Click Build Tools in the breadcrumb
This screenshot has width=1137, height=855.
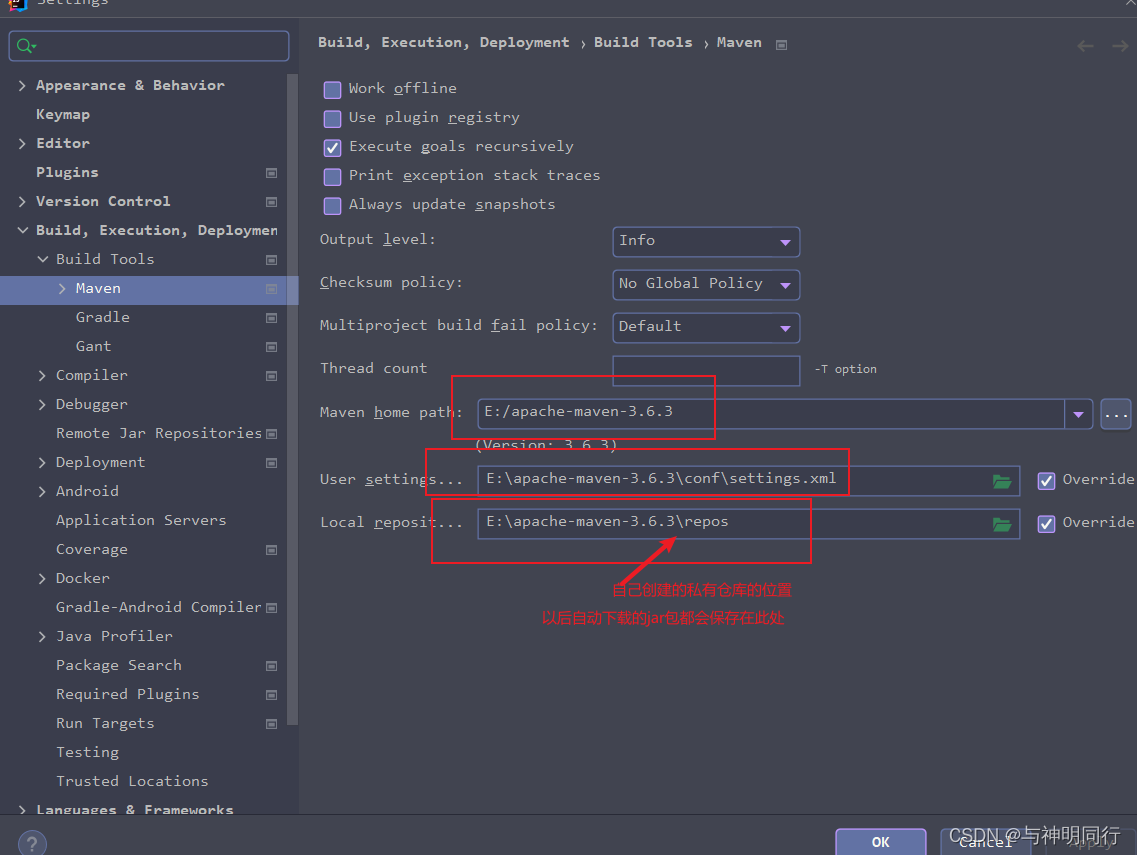click(643, 42)
